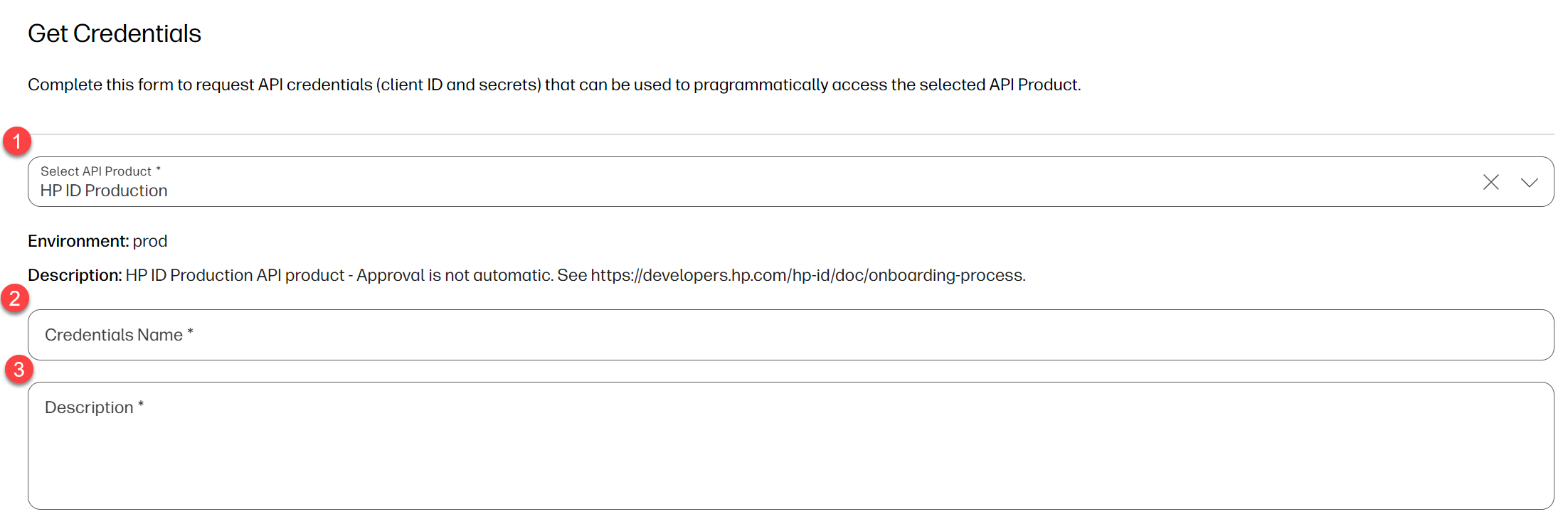Click the red step 3 badge

click(19, 370)
